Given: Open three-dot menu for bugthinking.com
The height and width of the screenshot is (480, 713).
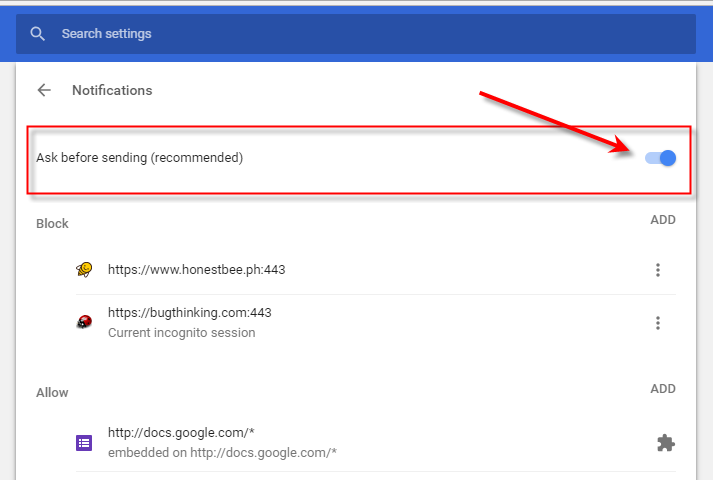Looking at the screenshot, I should 658,323.
